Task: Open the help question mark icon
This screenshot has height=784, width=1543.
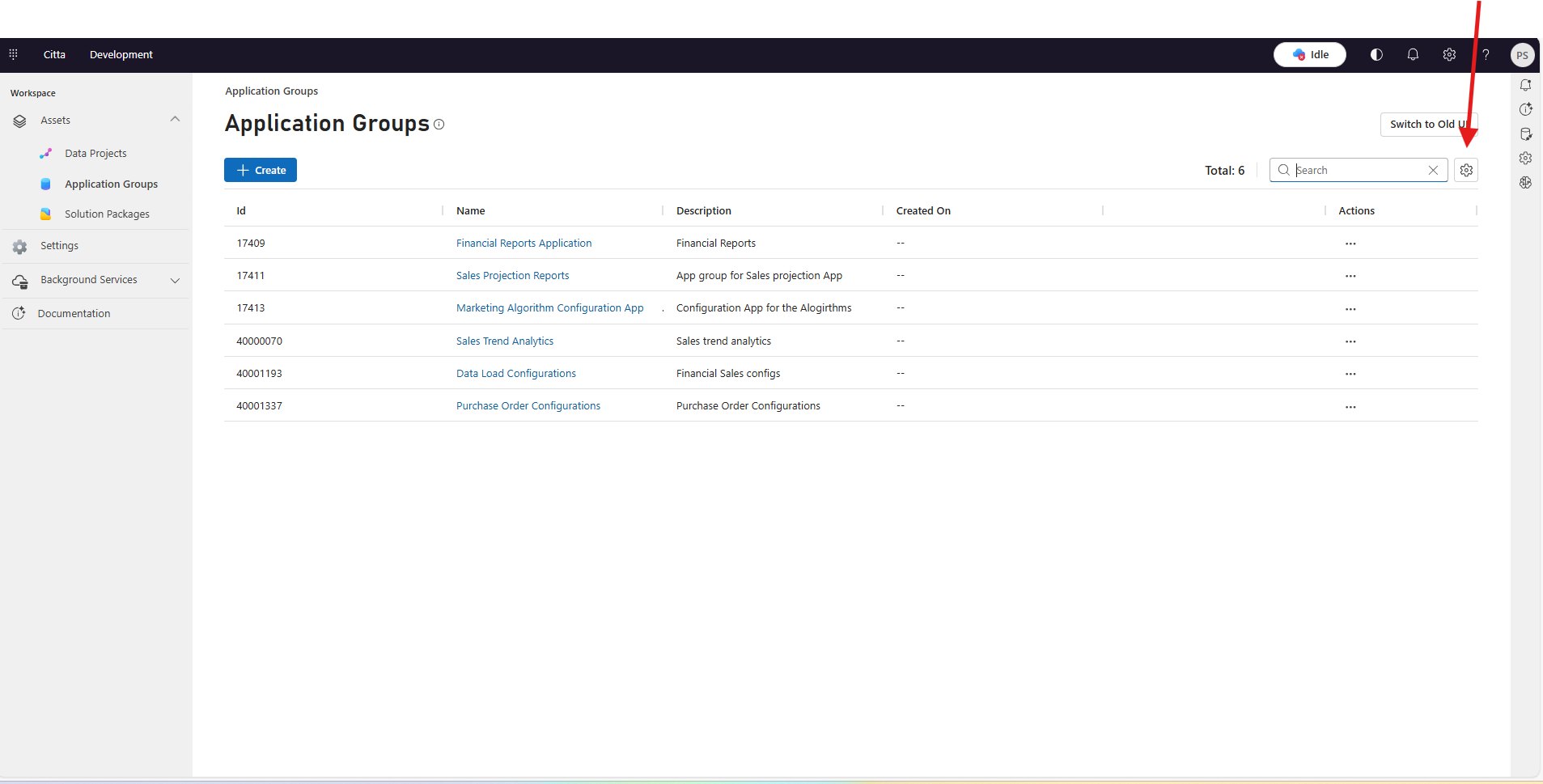Action: [1486, 54]
